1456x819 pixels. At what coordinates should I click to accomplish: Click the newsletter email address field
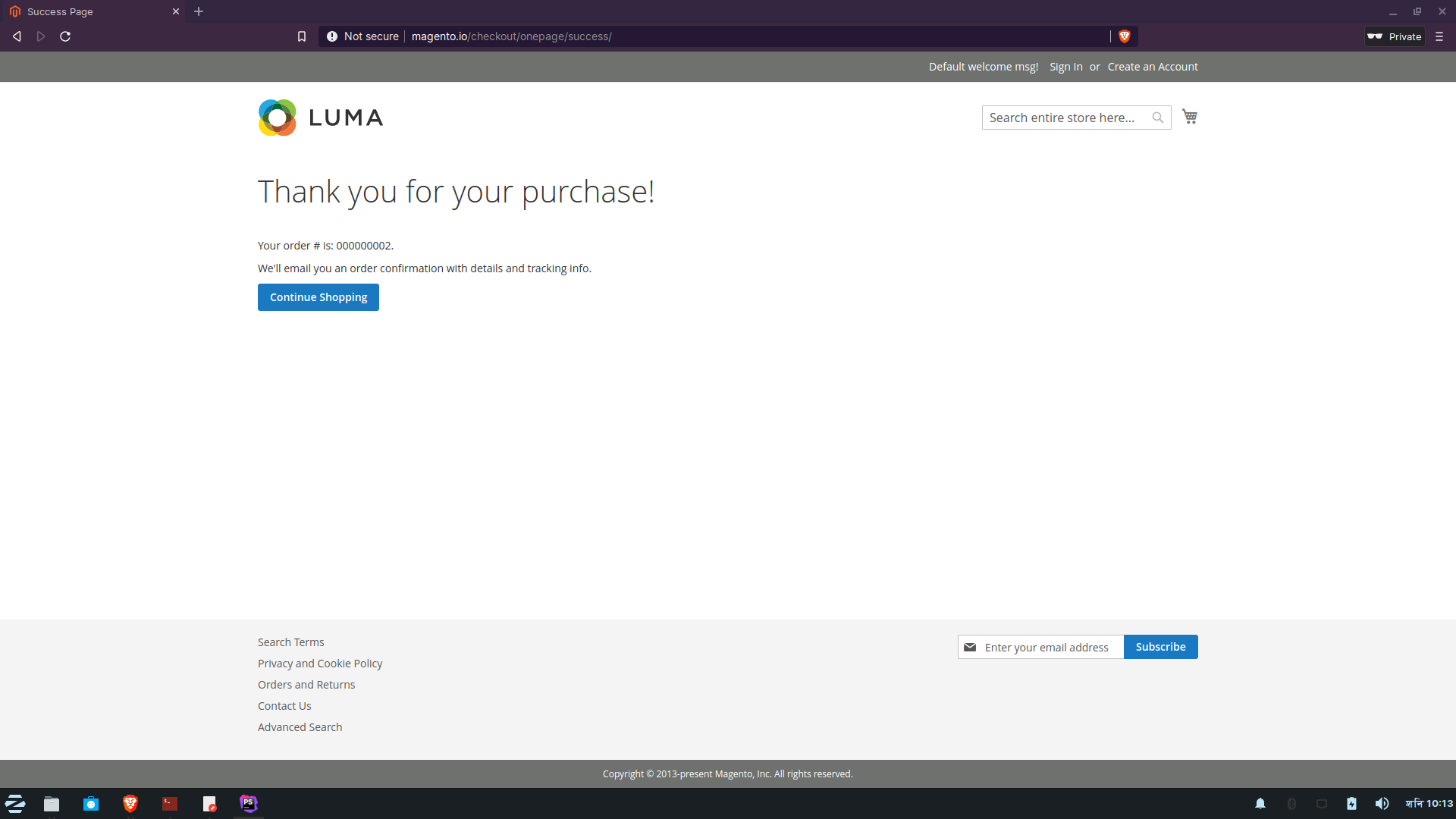pos(1050,647)
